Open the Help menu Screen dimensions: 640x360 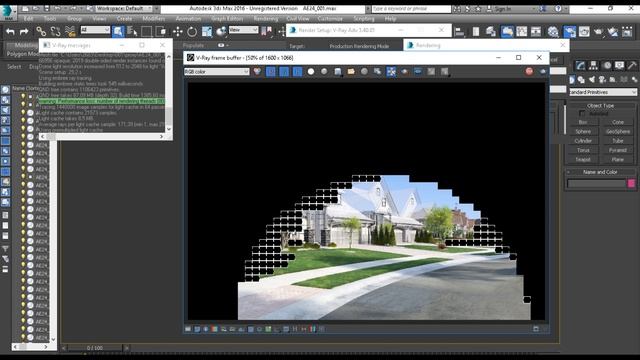(390, 19)
